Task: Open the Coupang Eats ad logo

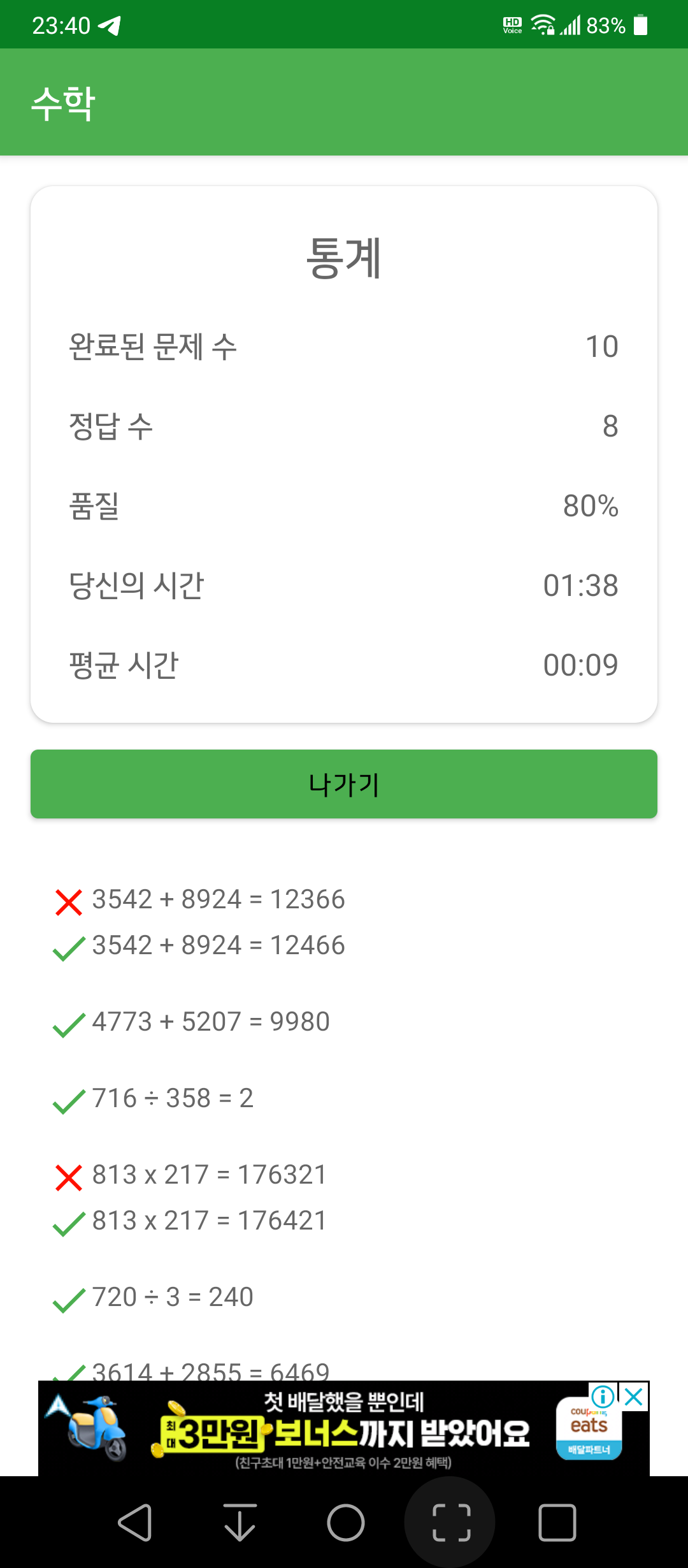Action: 589,1429
